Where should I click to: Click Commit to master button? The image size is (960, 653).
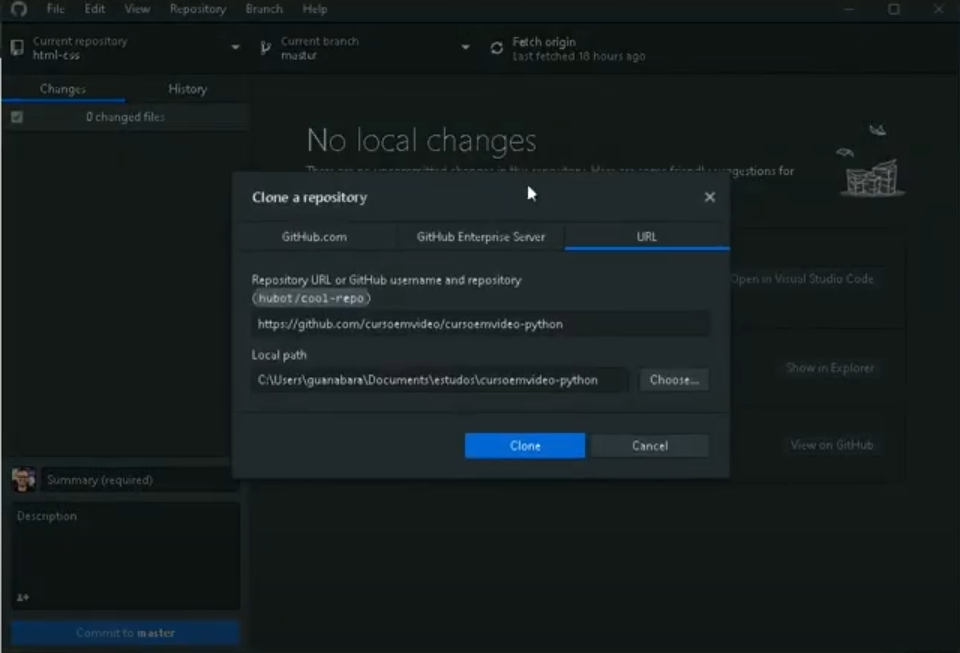tap(126, 633)
